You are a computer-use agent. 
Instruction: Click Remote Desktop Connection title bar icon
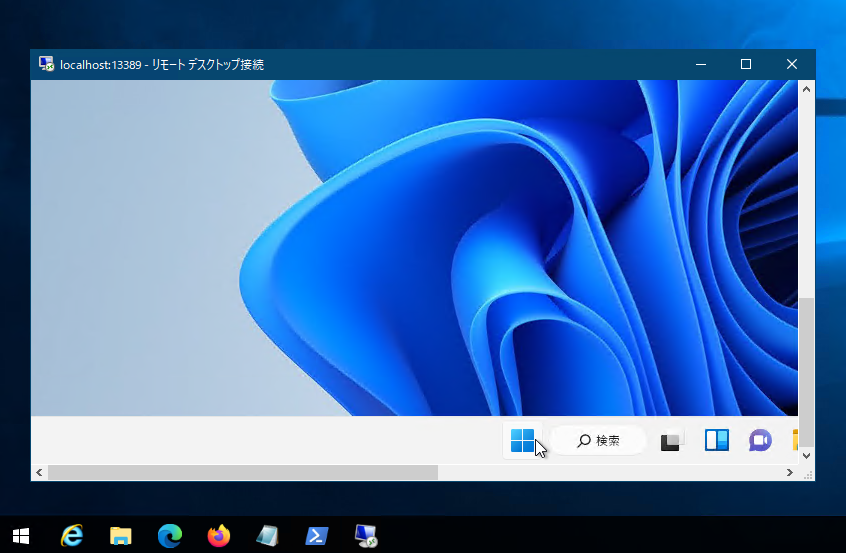(46, 64)
